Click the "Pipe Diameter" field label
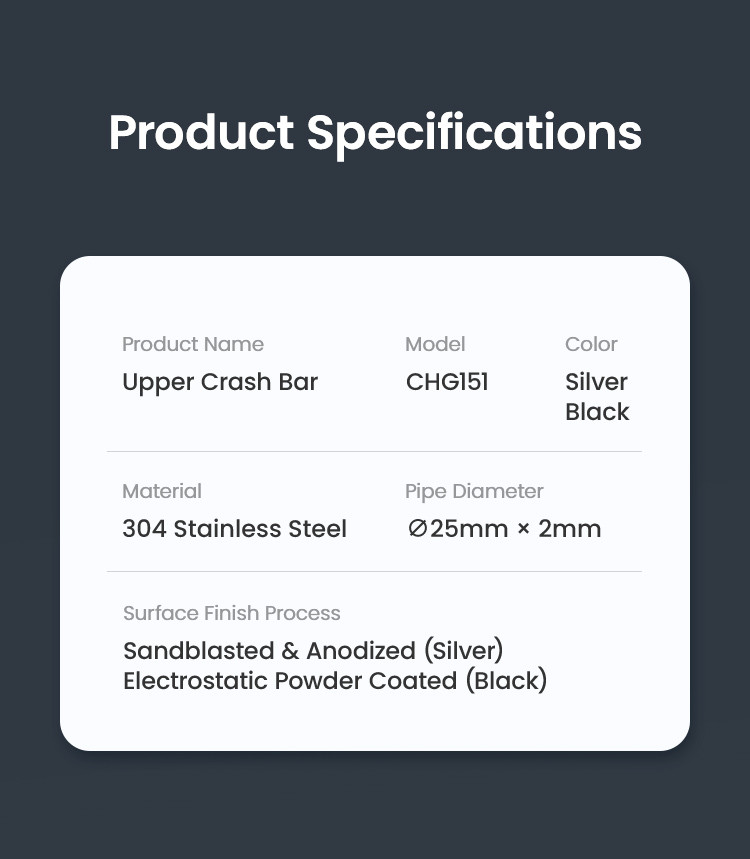The height and width of the screenshot is (859, 750). tap(474, 491)
